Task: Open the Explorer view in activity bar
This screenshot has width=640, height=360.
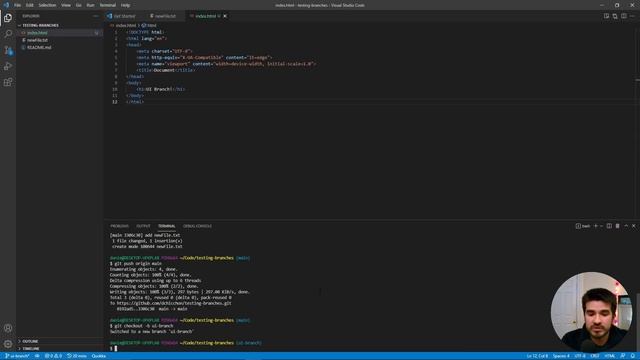Action: (8, 18)
